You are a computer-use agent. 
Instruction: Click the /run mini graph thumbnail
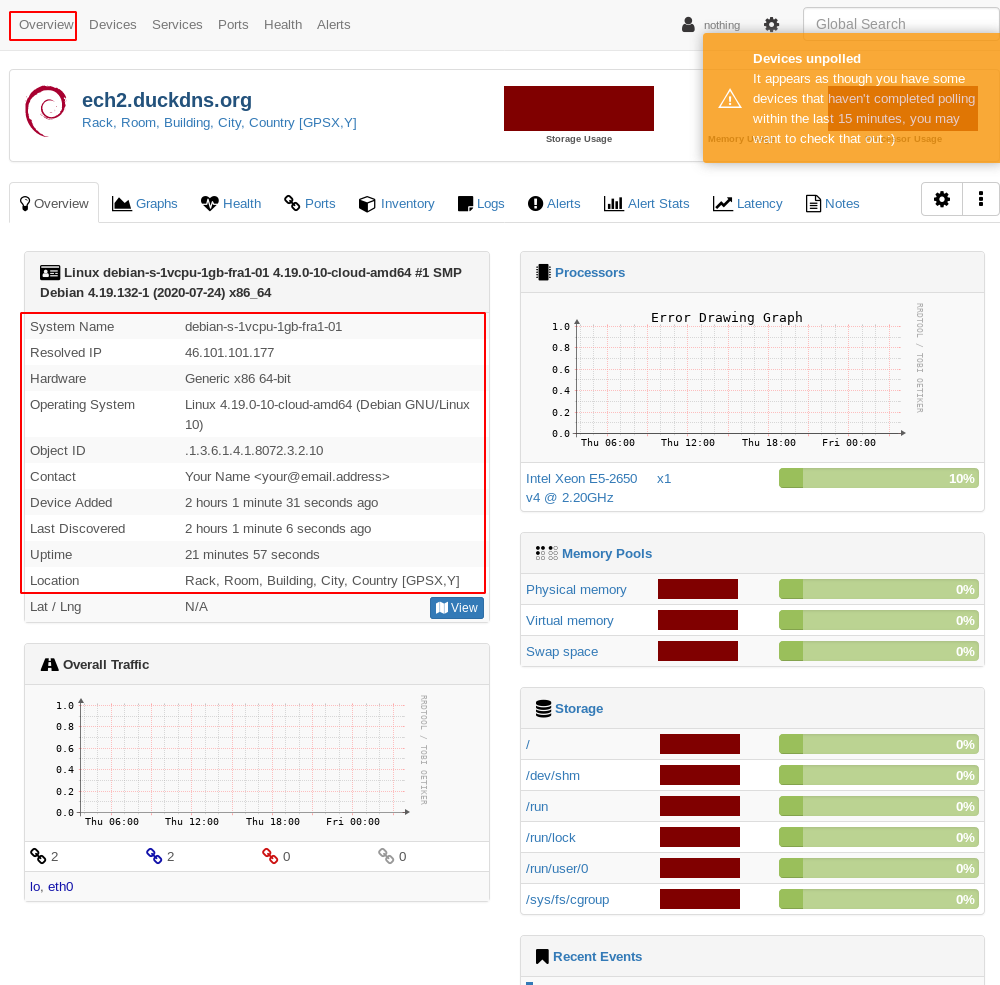[x=700, y=806]
